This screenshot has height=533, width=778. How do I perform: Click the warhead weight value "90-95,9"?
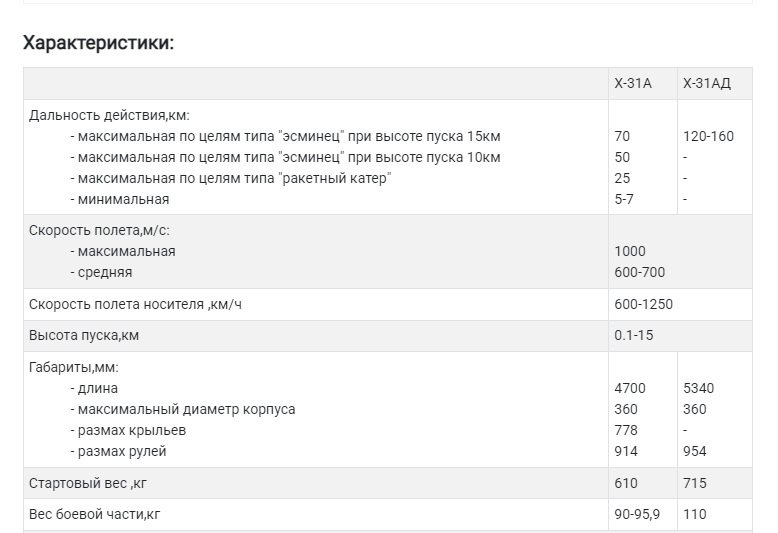point(639,514)
